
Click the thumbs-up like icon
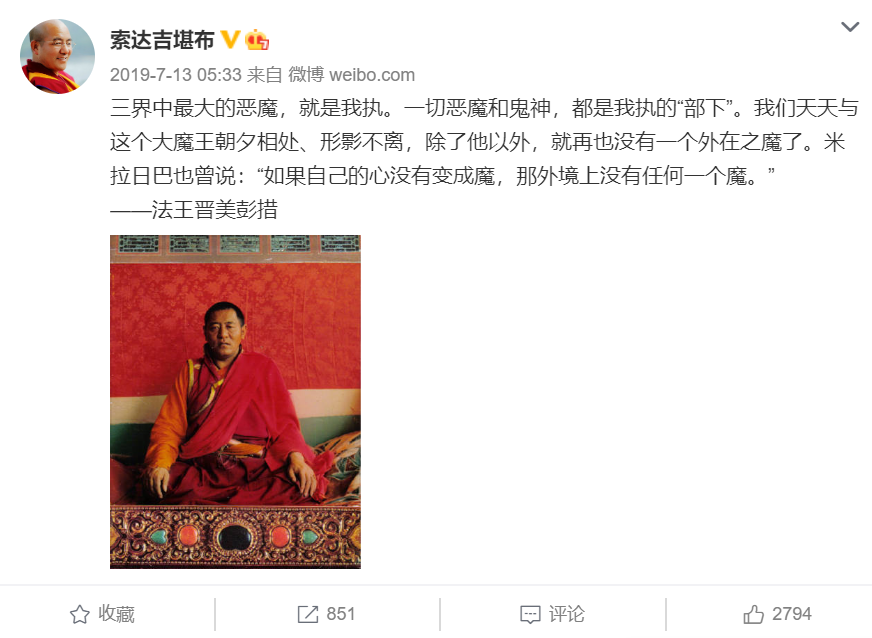click(754, 614)
